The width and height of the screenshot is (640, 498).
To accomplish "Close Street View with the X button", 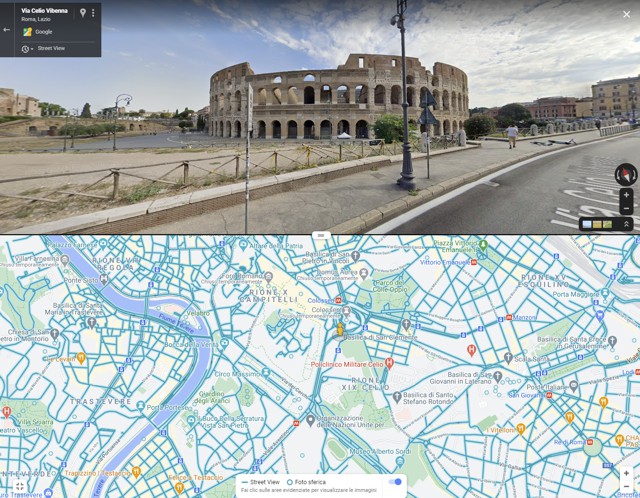I will (x=627, y=14).
